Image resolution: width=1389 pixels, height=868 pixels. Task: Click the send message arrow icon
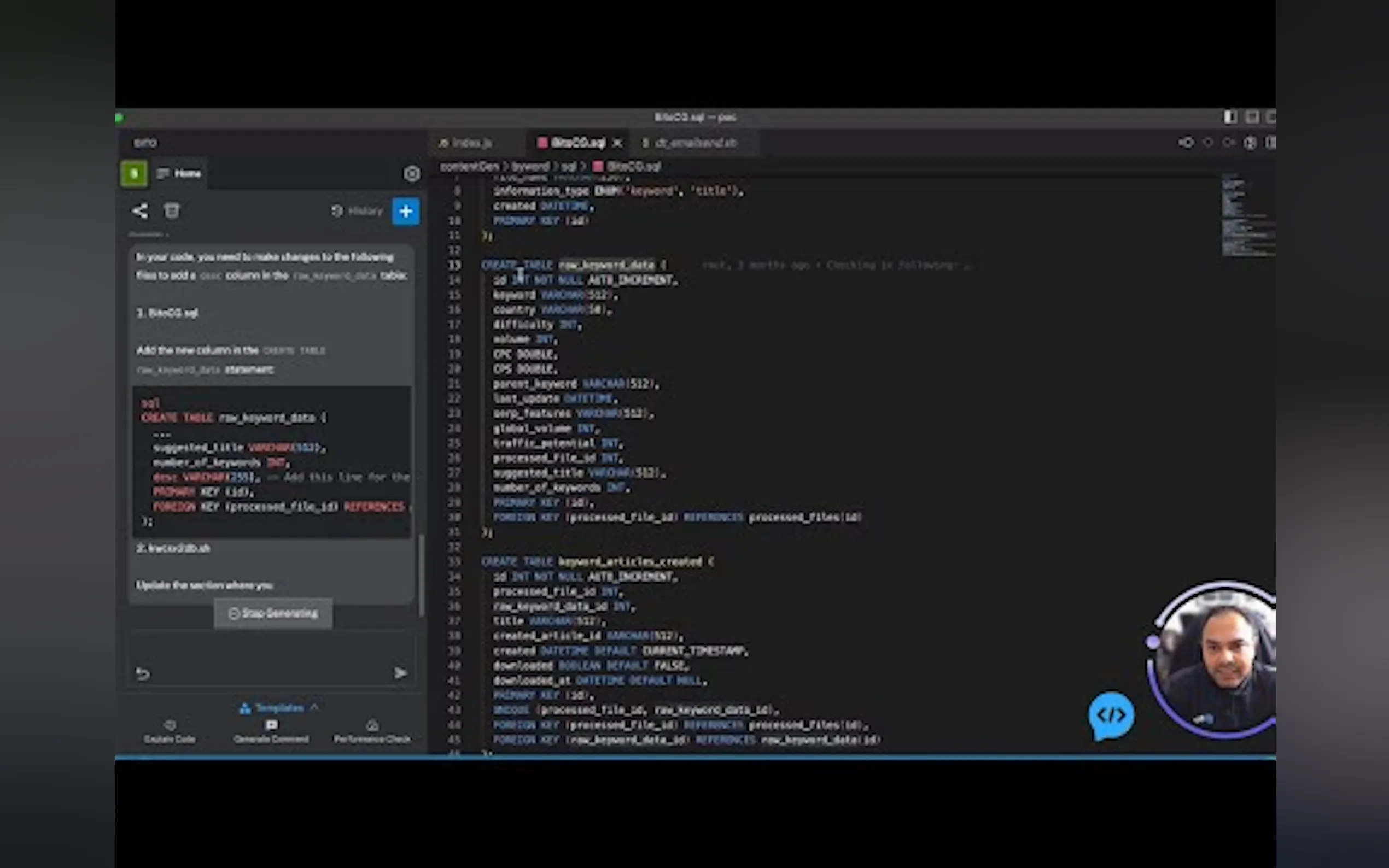[x=400, y=673]
